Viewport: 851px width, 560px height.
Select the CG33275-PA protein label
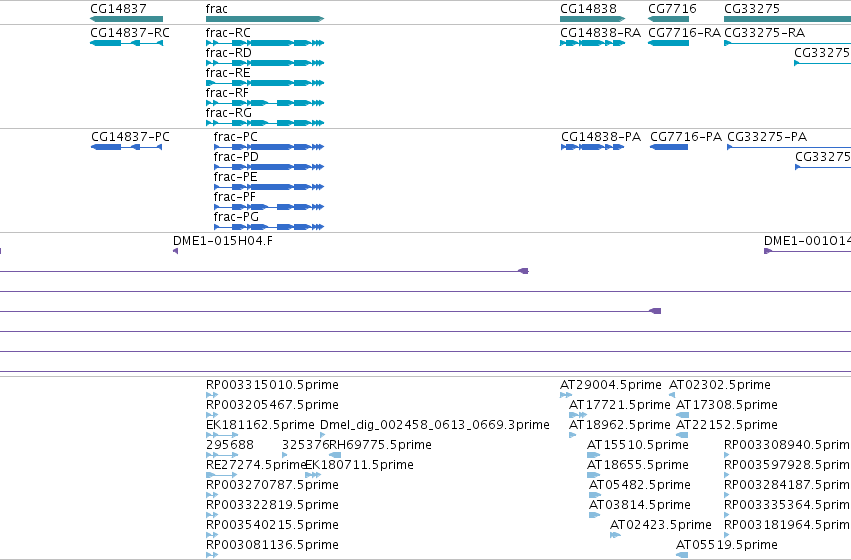[767, 137]
